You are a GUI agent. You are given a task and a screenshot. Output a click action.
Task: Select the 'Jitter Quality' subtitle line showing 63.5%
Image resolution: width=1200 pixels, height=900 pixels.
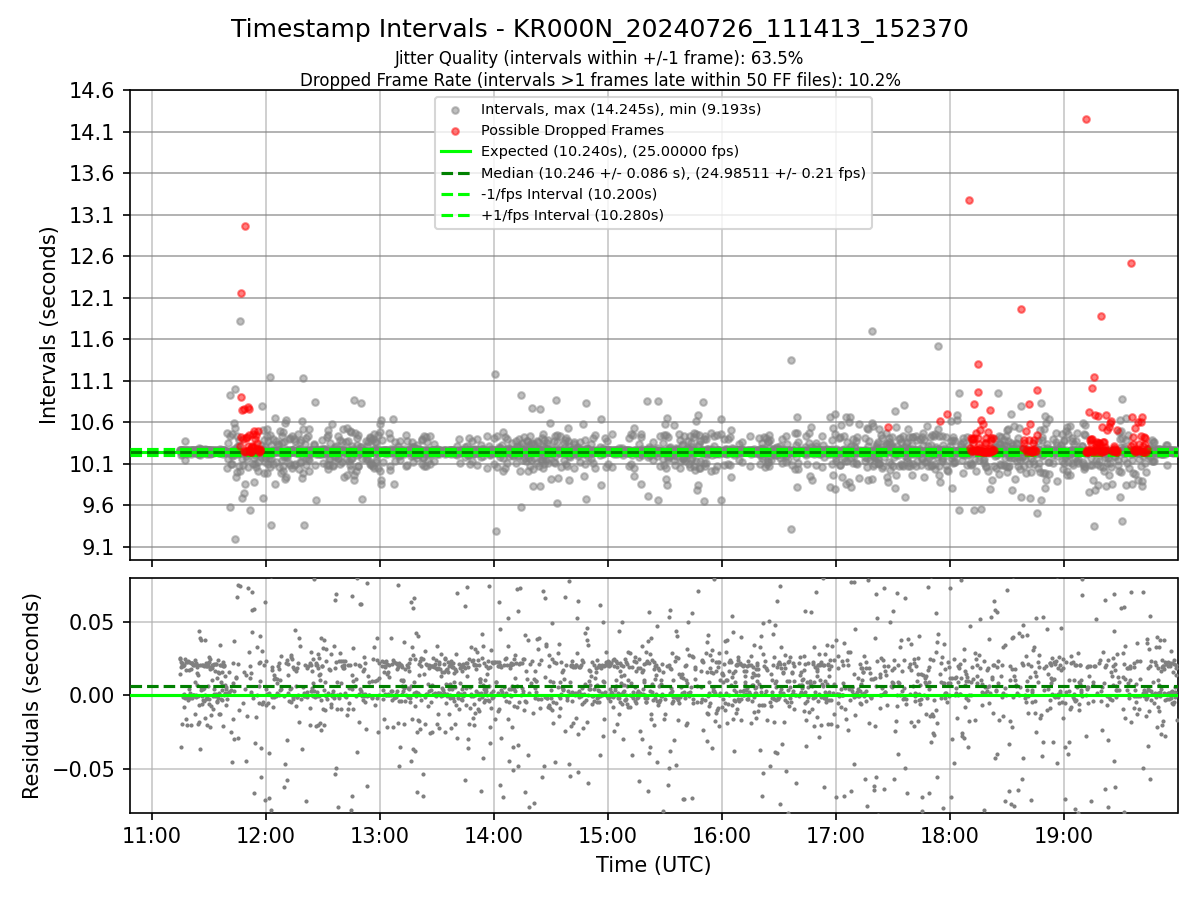[600, 59]
